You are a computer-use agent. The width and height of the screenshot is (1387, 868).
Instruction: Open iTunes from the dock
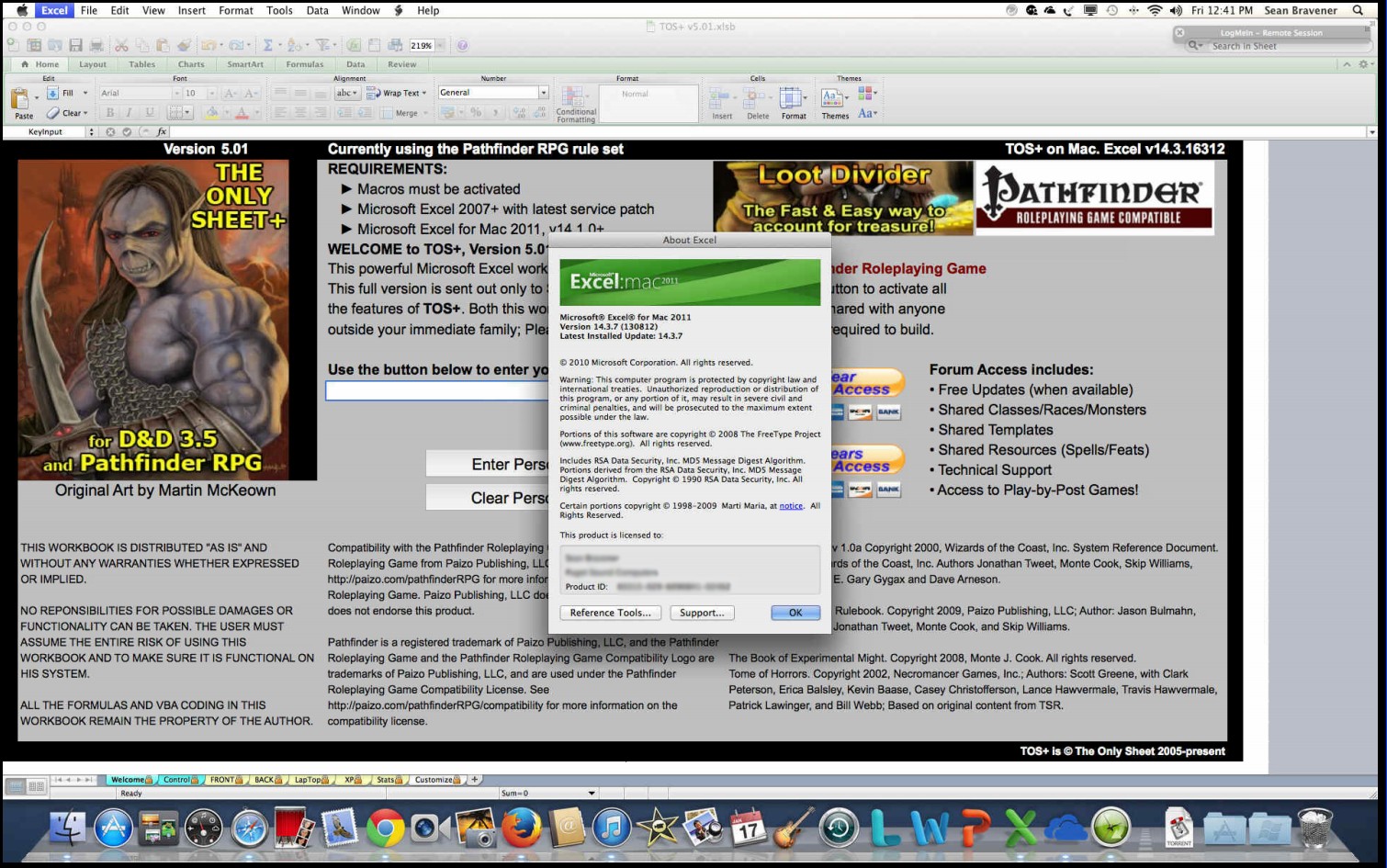click(611, 829)
